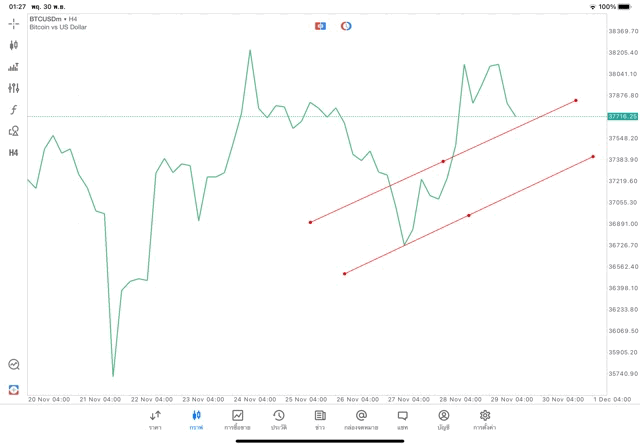Switch to the ราคา (Quotes) tab
The image size is (640, 447).
[x=155, y=419]
